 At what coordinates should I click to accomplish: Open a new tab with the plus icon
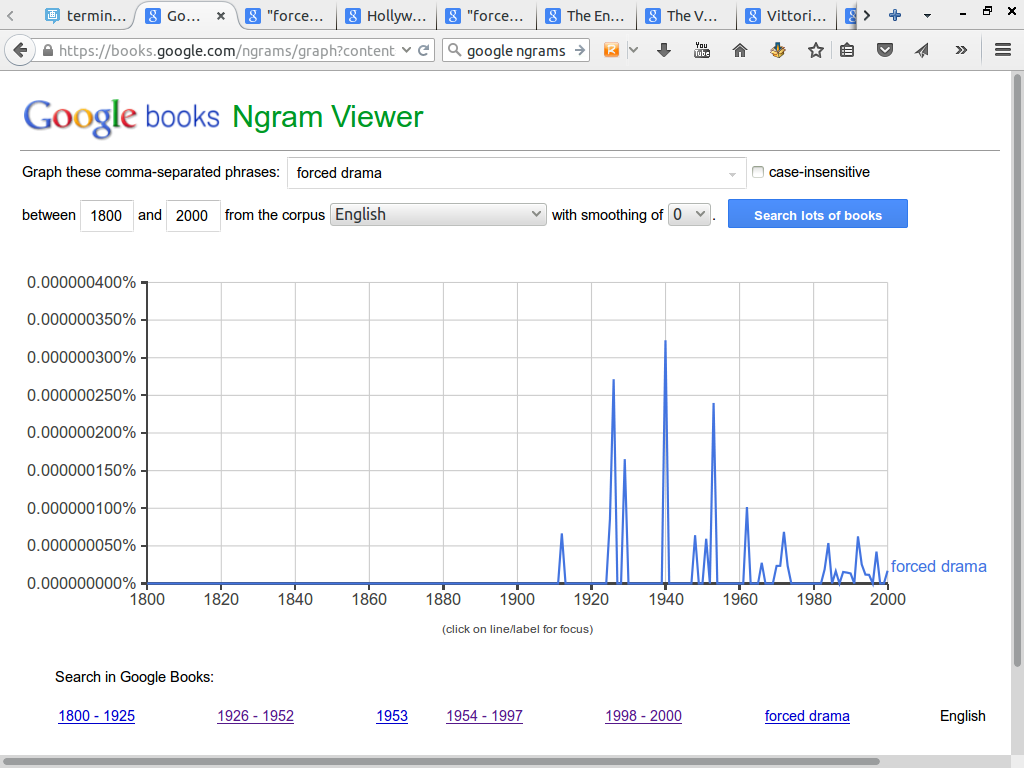pos(895,15)
